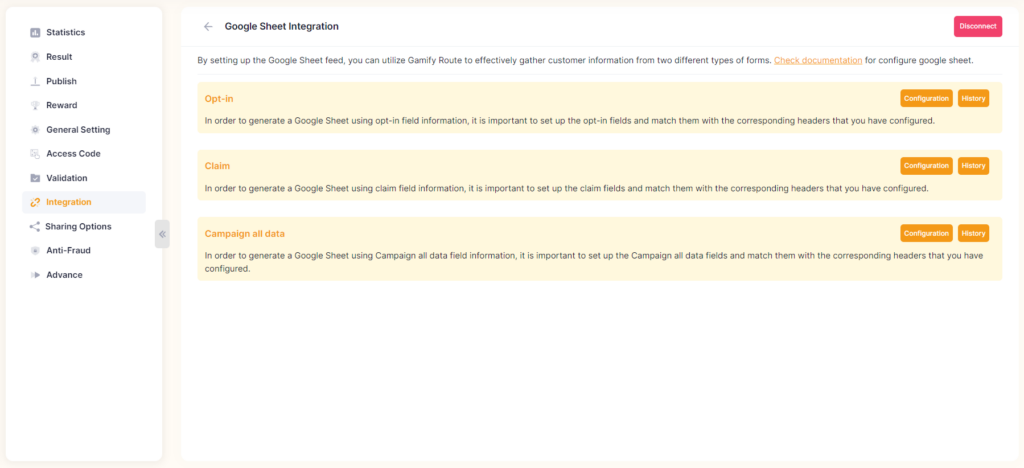View History for Opt-in
1024x468 pixels.
point(973,99)
